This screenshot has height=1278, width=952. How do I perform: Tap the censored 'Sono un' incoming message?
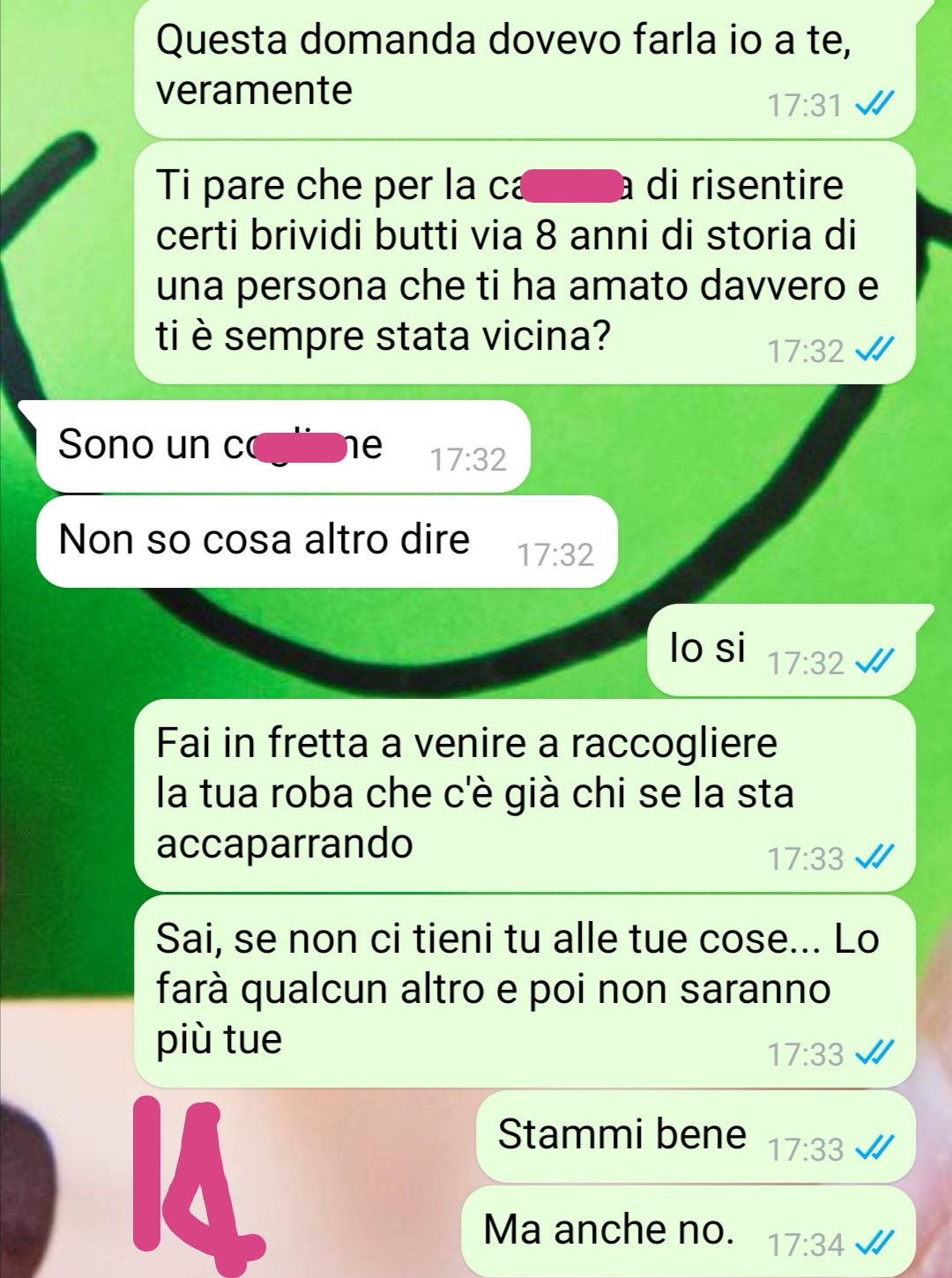coord(283,446)
